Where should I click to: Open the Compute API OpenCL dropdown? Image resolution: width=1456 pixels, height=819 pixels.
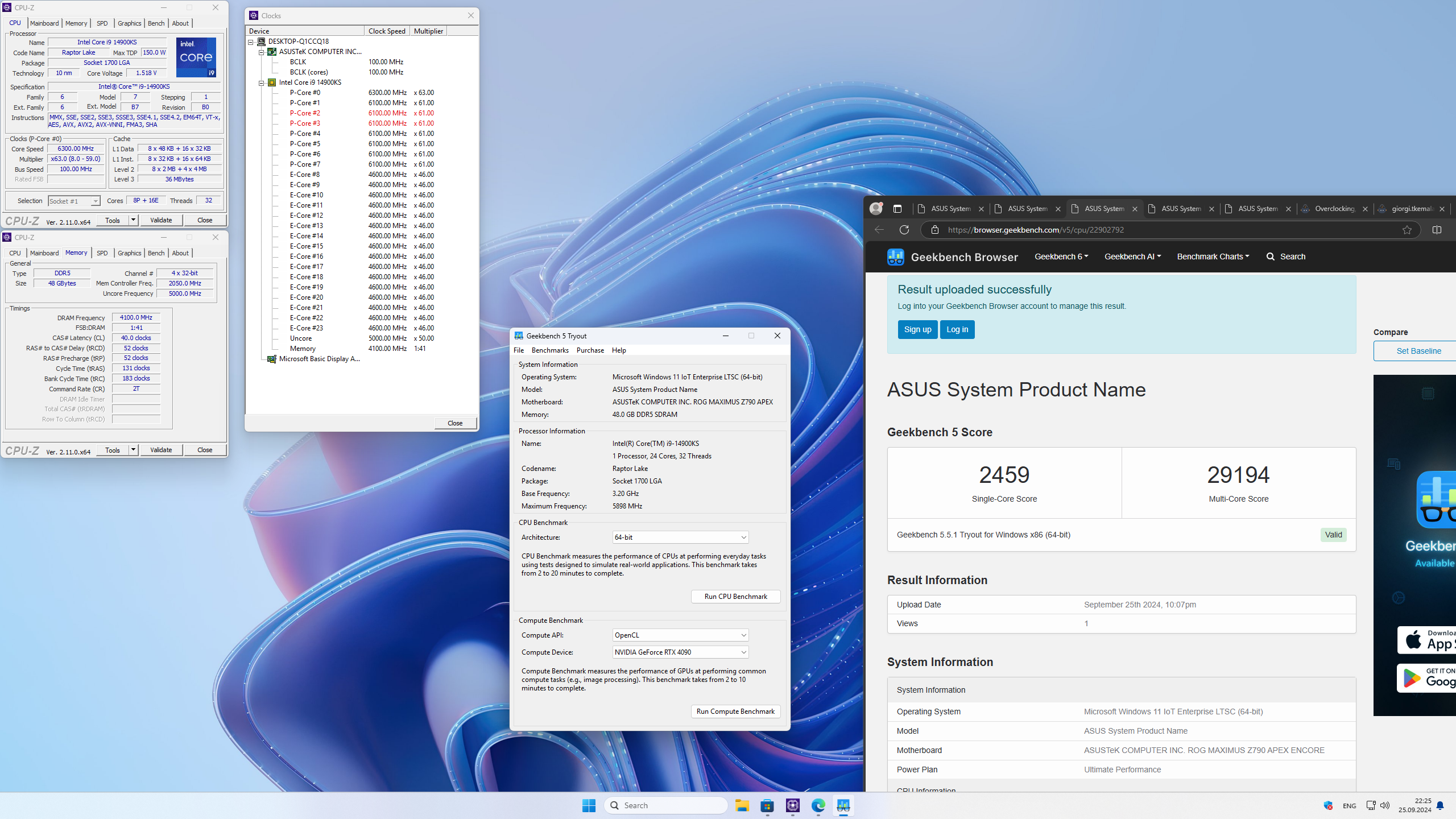click(680, 635)
